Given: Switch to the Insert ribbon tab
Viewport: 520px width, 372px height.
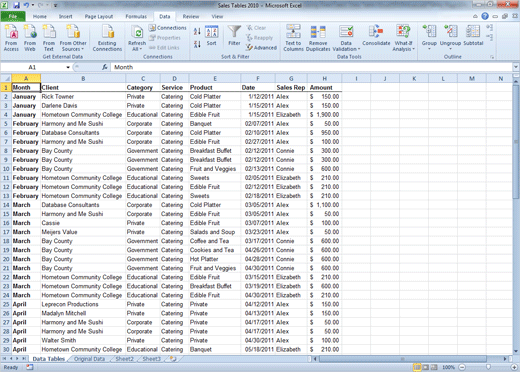Looking at the screenshot, I should coord(65,16).
